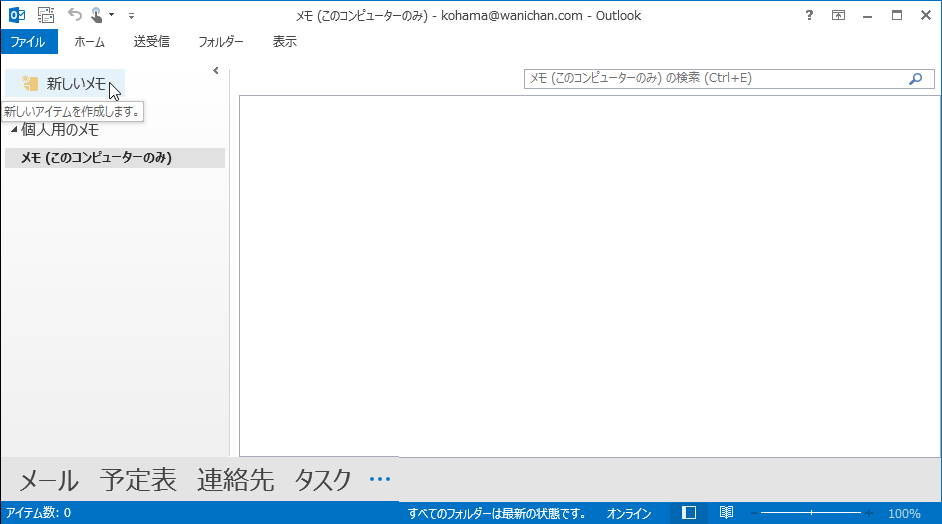Image resolution: width=942 pixels, height=524 pixels.
Task: Open Customize Quick Access Toolbar dropdown
Action: [132, 16]
